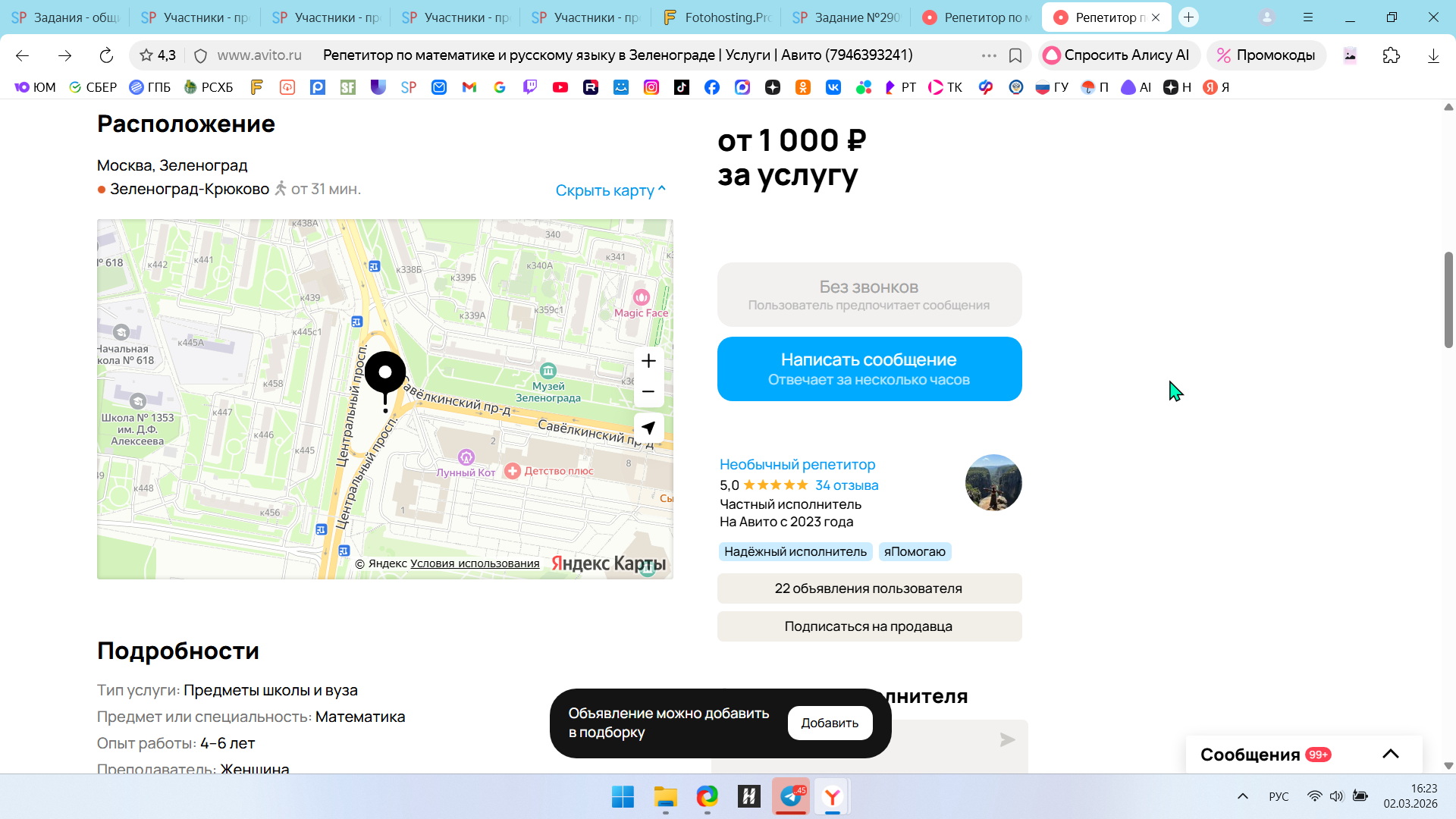Switch to Задание №290 tab
The image size is (1456, 819).
click(847, 17)
